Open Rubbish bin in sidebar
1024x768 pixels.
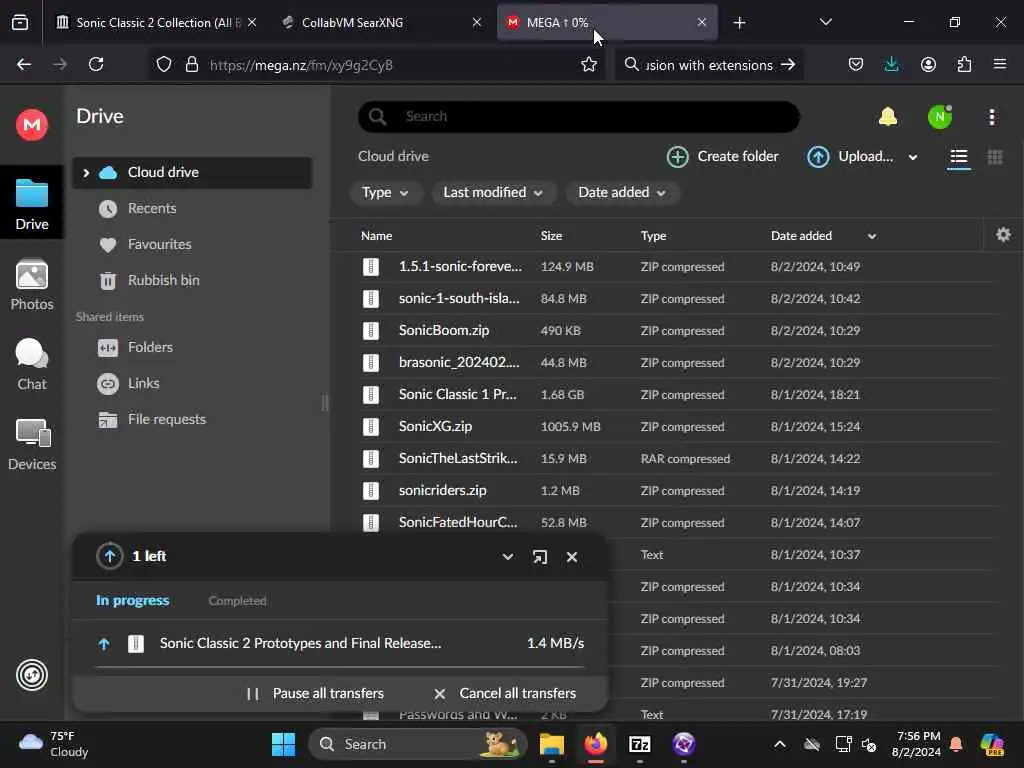click(163, 280)
